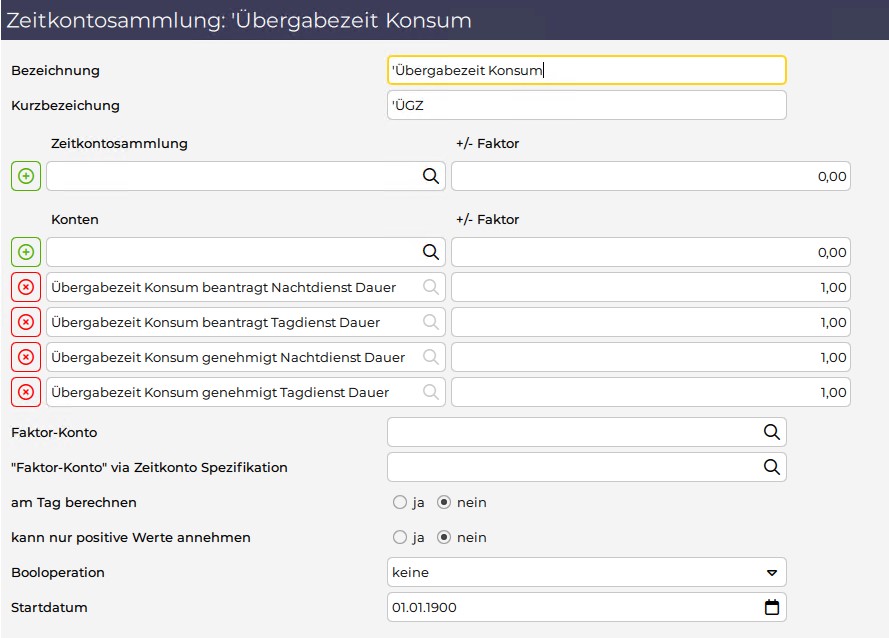The image size is (889, 638).
Task: Click the Zeitkontosammlung lookup input
Action: 246,176
